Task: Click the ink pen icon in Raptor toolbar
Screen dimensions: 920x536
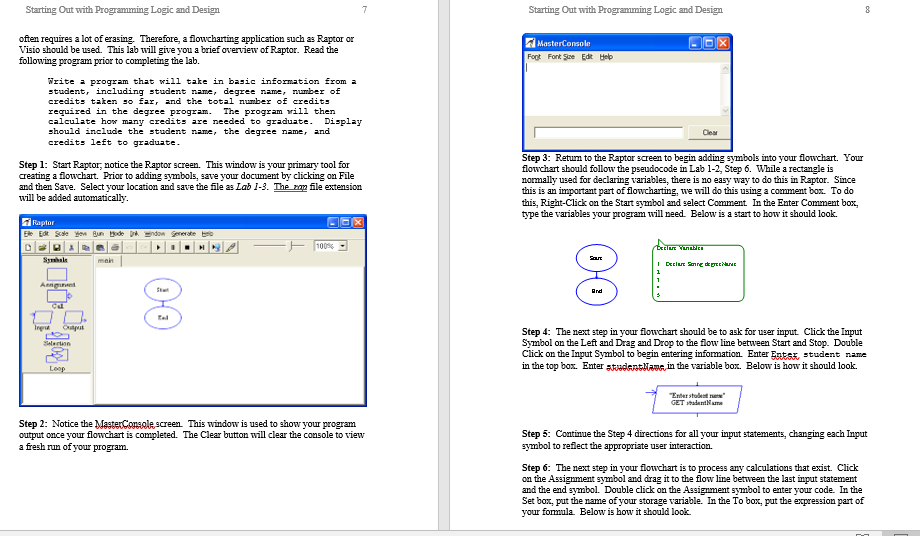Action: (231, 247)
